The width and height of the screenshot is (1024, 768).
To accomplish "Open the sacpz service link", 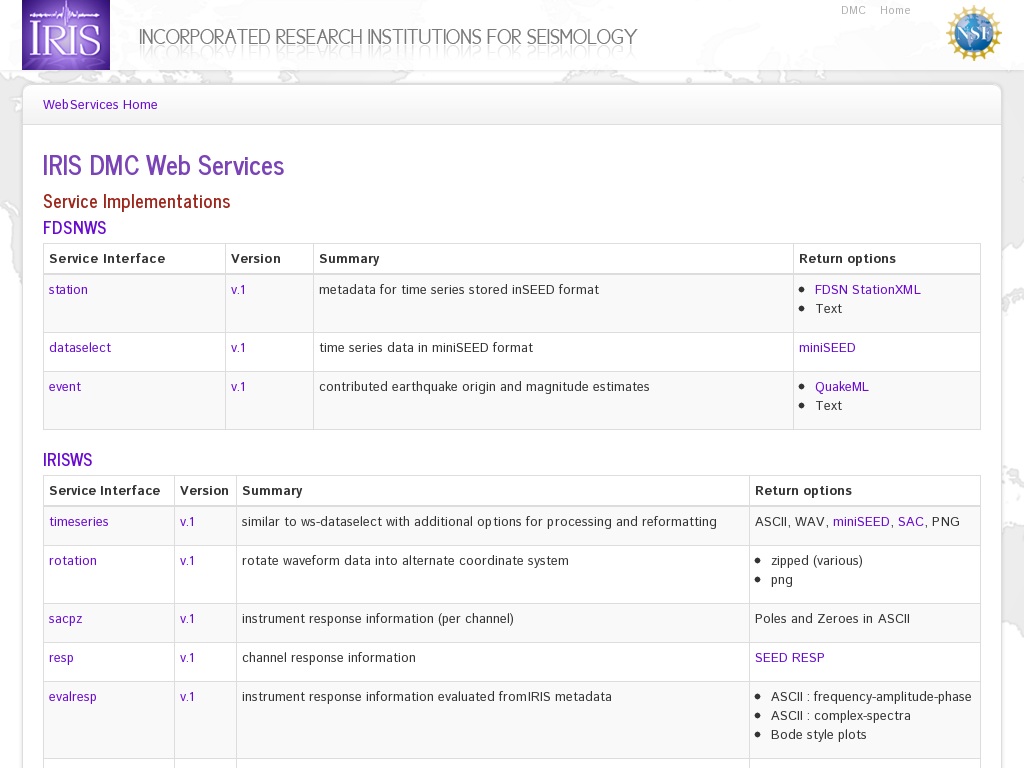I will 66,619.
